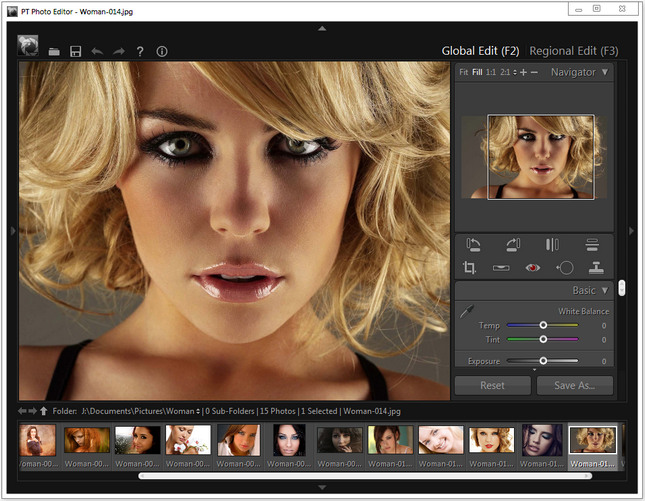Select the Crop tool

tap(470, 267)
